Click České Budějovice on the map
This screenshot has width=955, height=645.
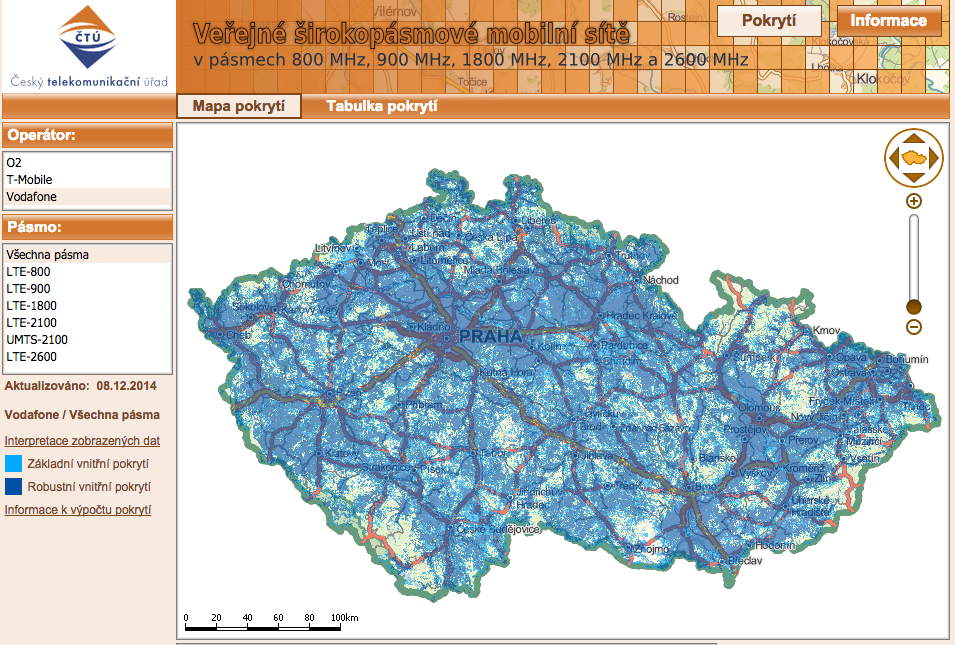498,529
